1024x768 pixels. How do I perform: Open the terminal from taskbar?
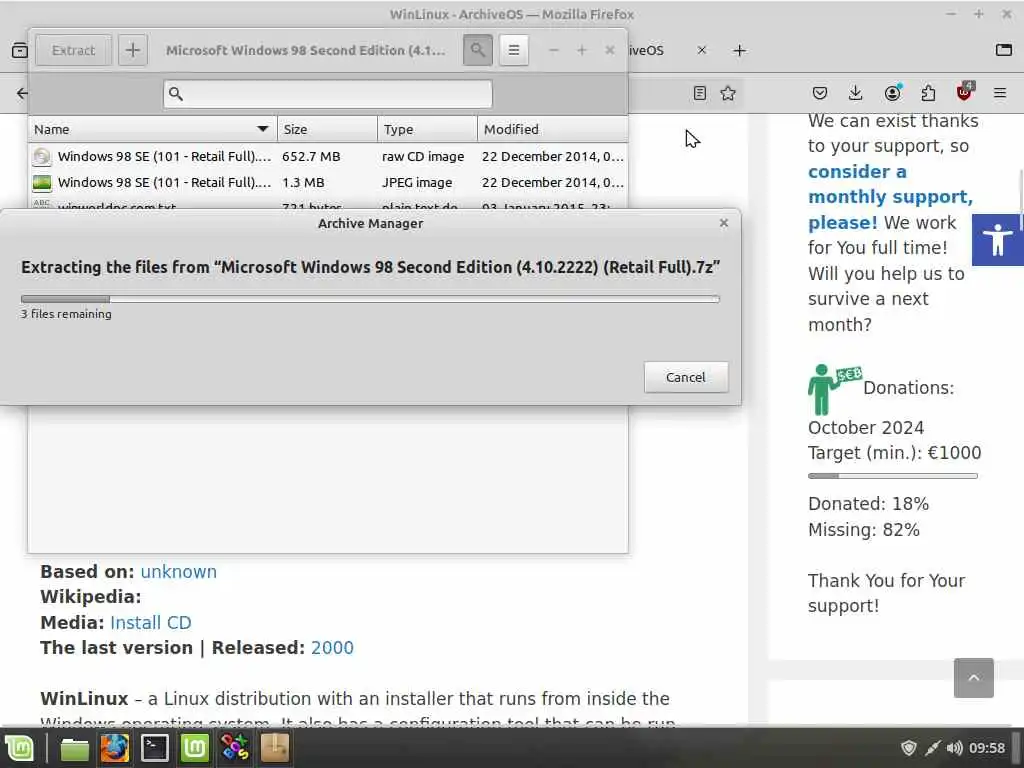pyautogui.click(x=155, y=748)
